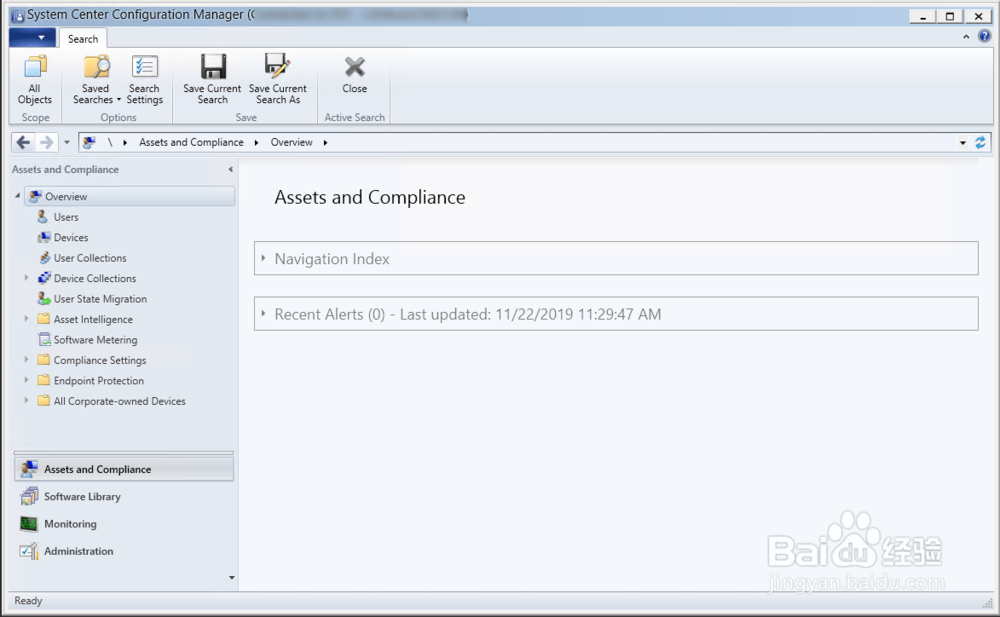Click the Save Current Search icon
Screen dimensions: 1000x617
(x=213, y=66)
